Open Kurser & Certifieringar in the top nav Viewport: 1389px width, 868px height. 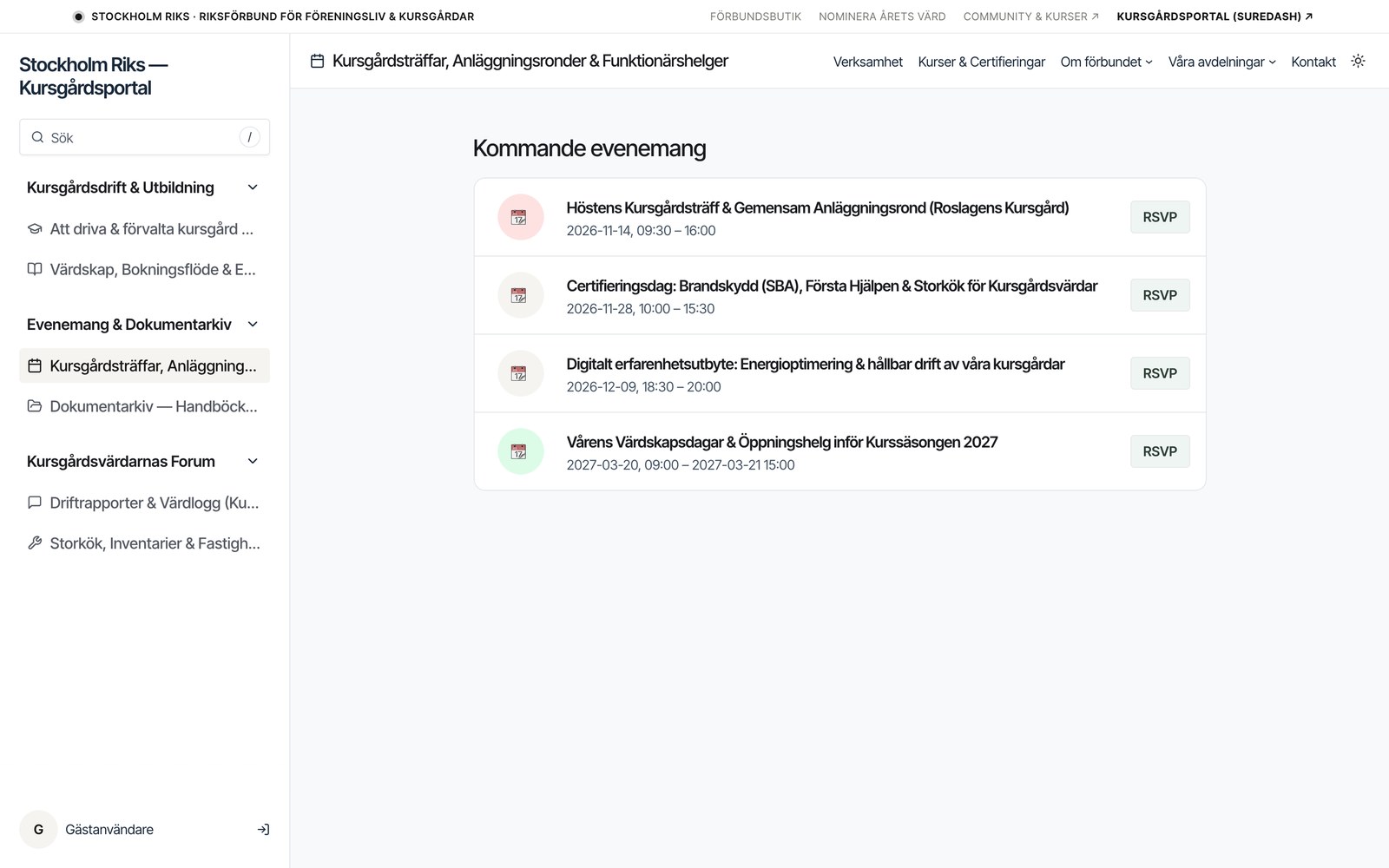981,62
